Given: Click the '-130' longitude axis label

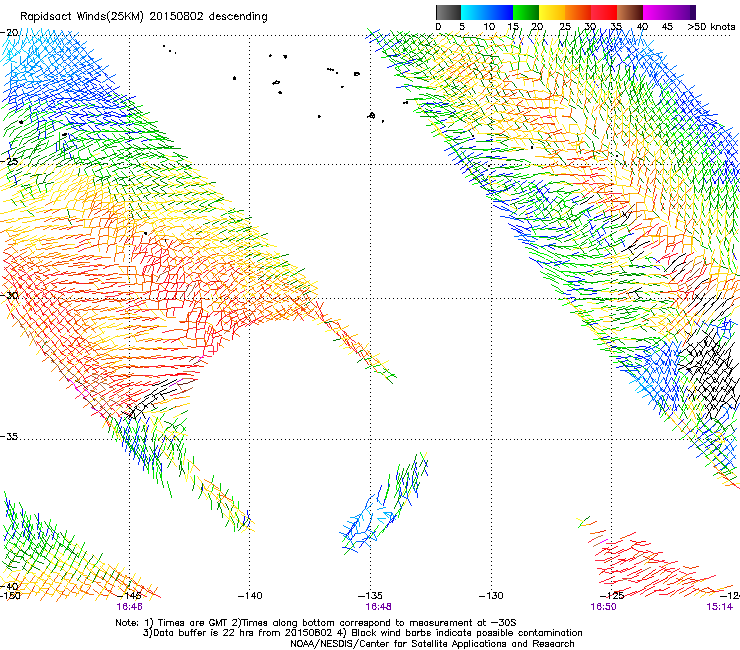Looking at the screenshot, I should tap(491, 596).
